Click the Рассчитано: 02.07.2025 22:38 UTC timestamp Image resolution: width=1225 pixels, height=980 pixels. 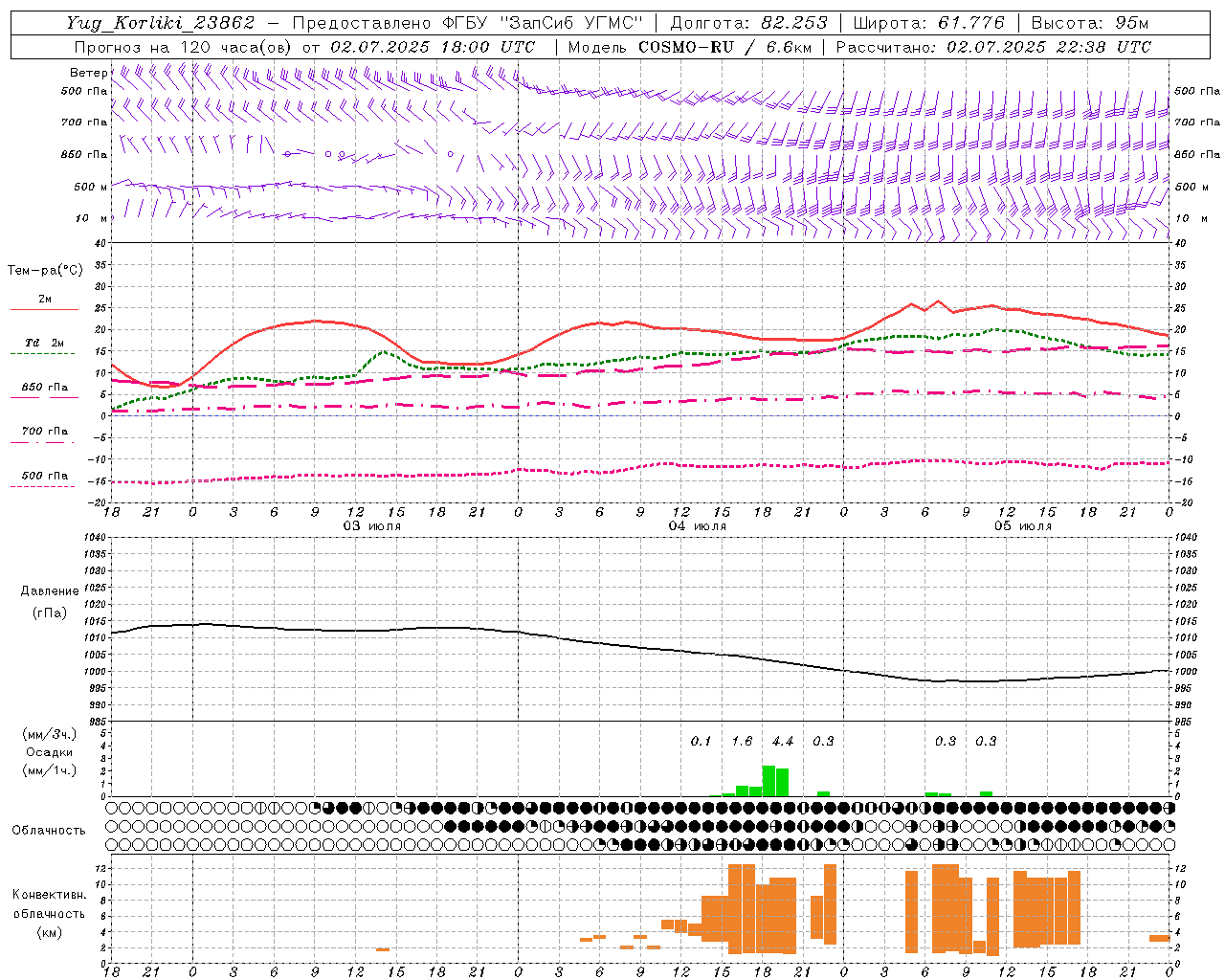[x=993, y=47]
